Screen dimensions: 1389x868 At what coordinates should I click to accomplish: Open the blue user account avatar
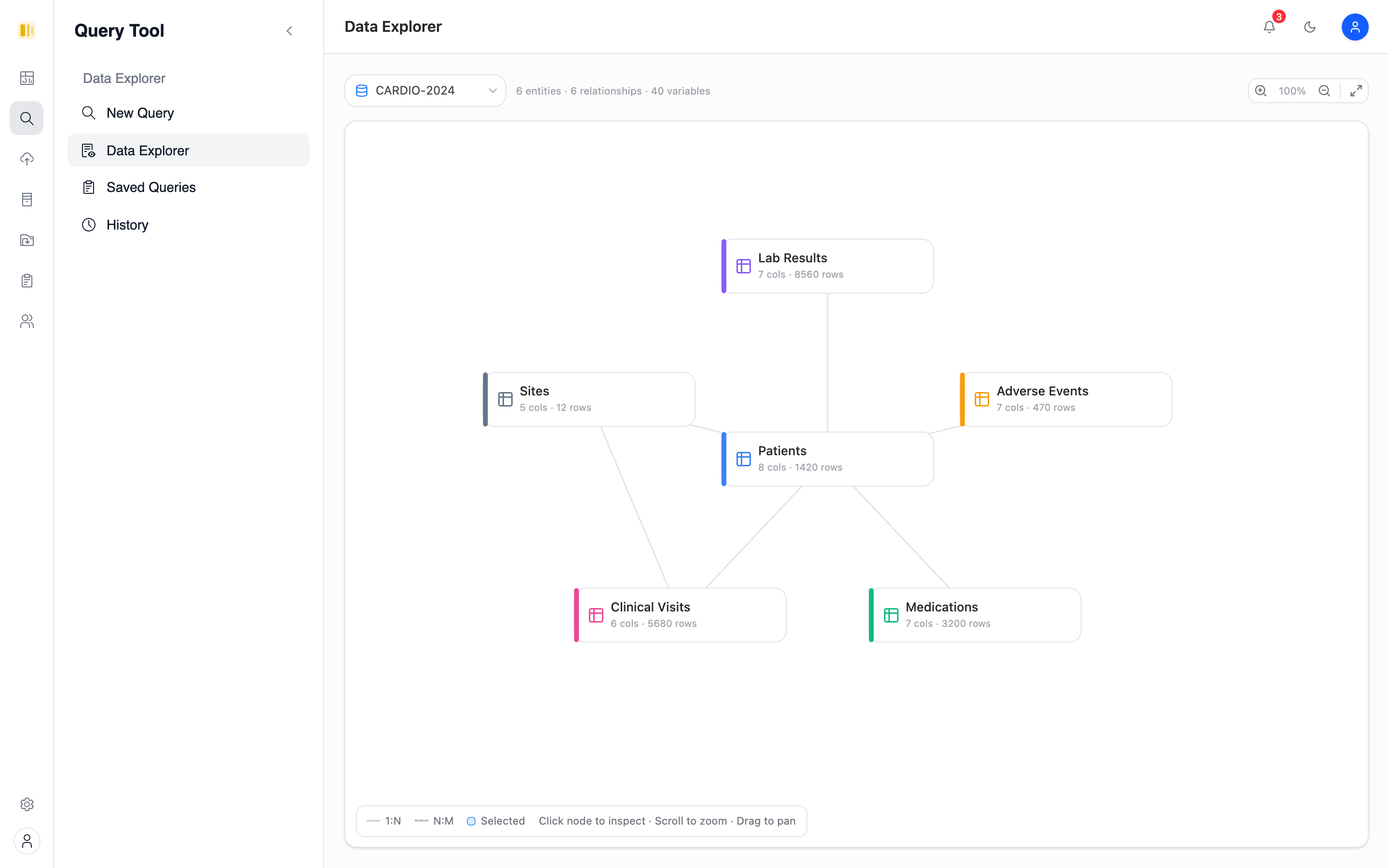pyautogui.click(x=1355, y=27)
